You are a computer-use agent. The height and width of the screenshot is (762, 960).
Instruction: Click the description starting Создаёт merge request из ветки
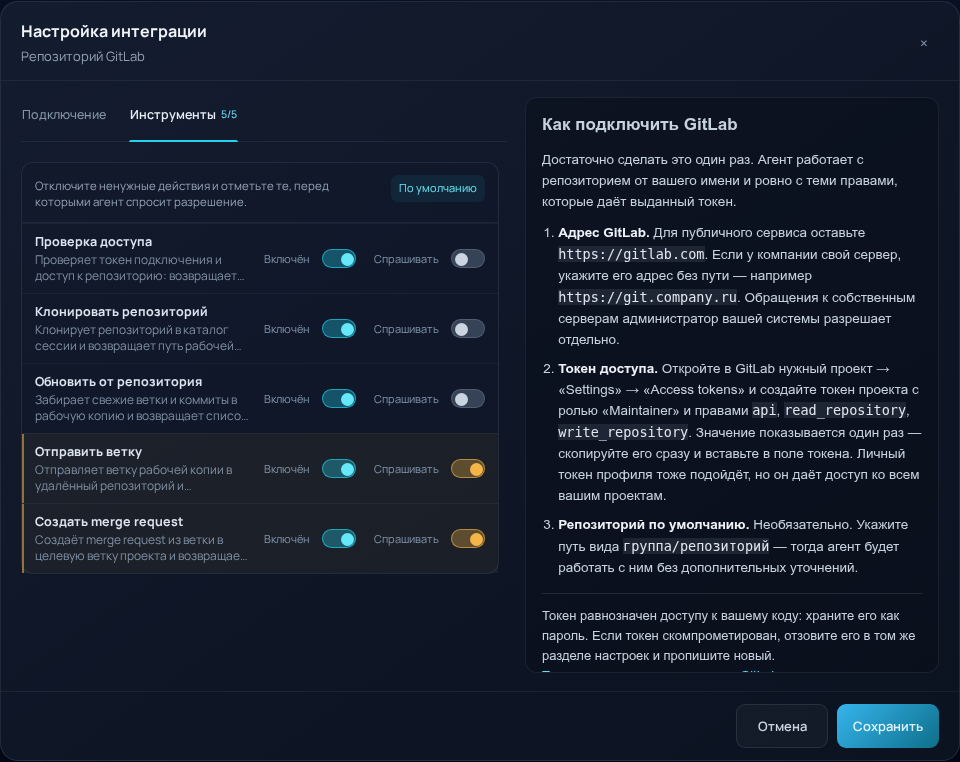(141, 548)
